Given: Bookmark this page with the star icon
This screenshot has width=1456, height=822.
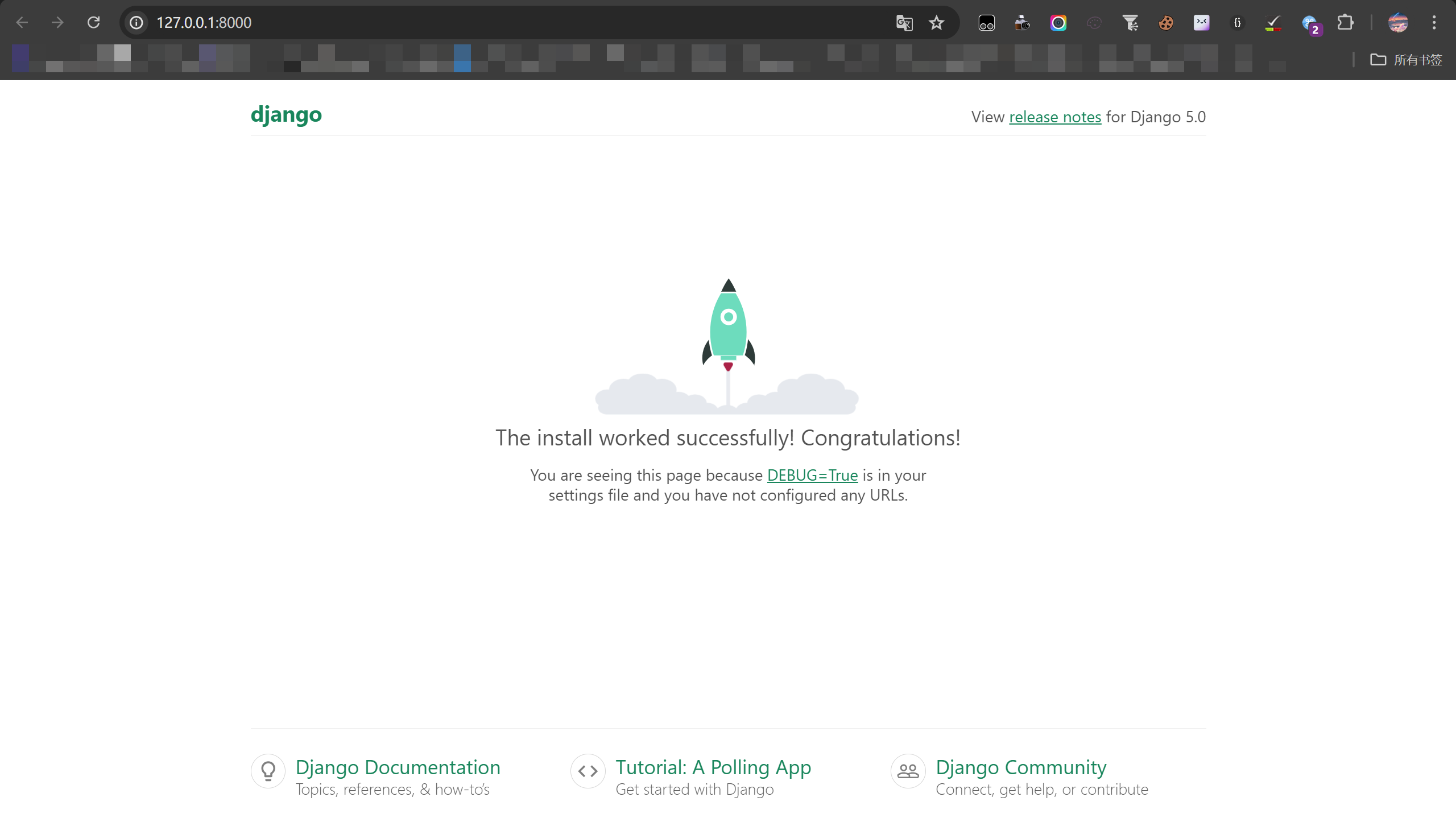Looking at the screenshot, I should click(936, 23).
